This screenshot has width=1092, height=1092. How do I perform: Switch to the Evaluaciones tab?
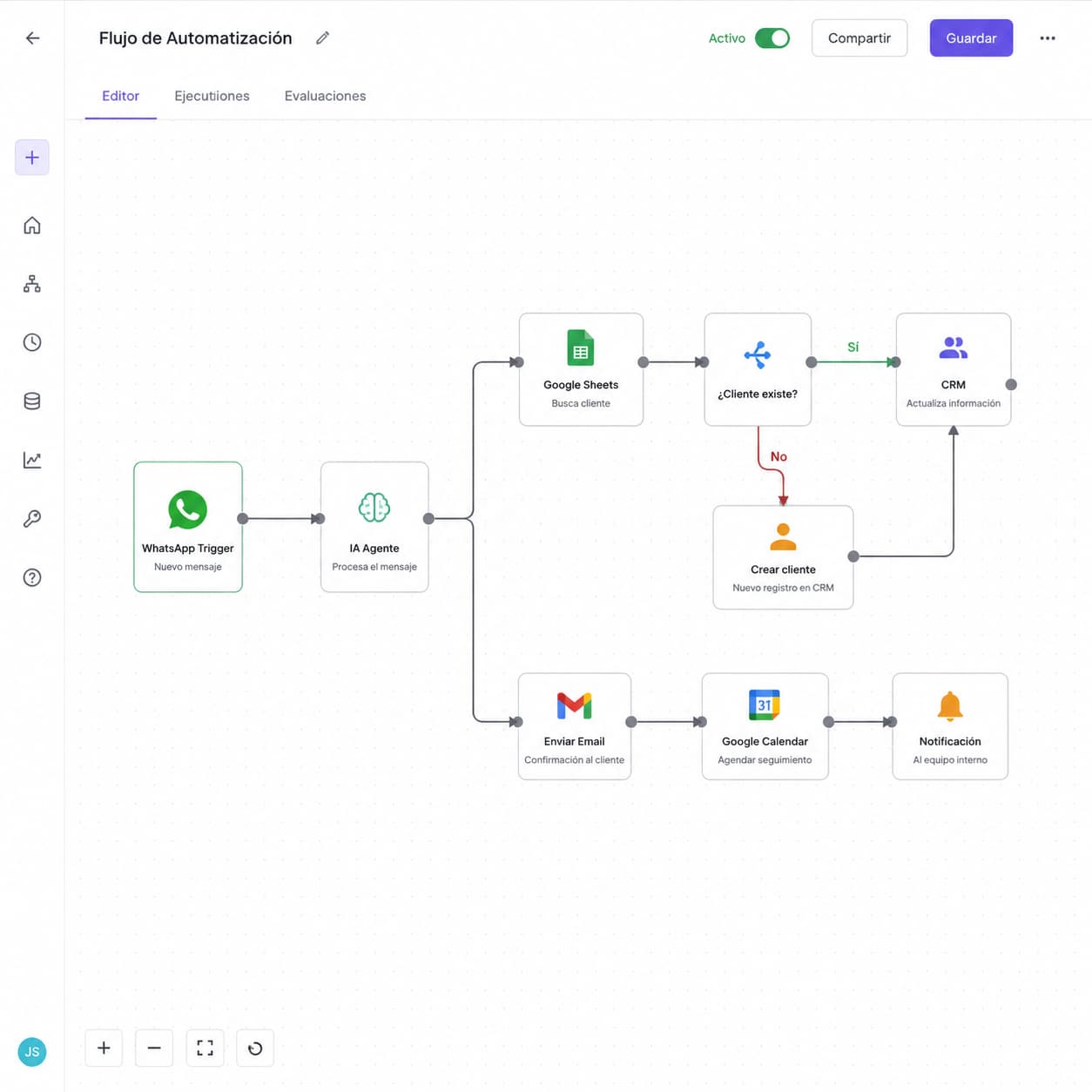point(325,96)
